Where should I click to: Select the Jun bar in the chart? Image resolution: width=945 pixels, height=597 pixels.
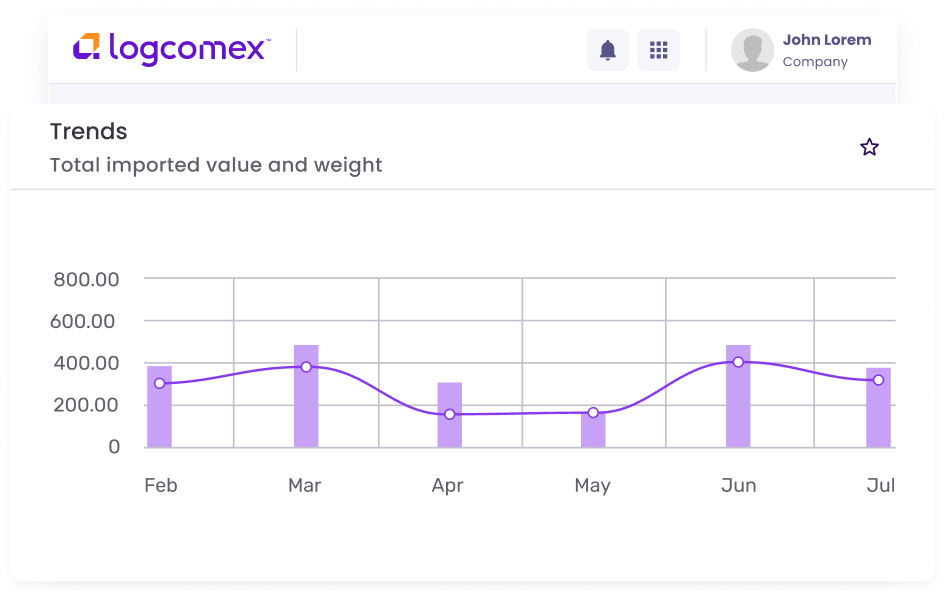738,410
